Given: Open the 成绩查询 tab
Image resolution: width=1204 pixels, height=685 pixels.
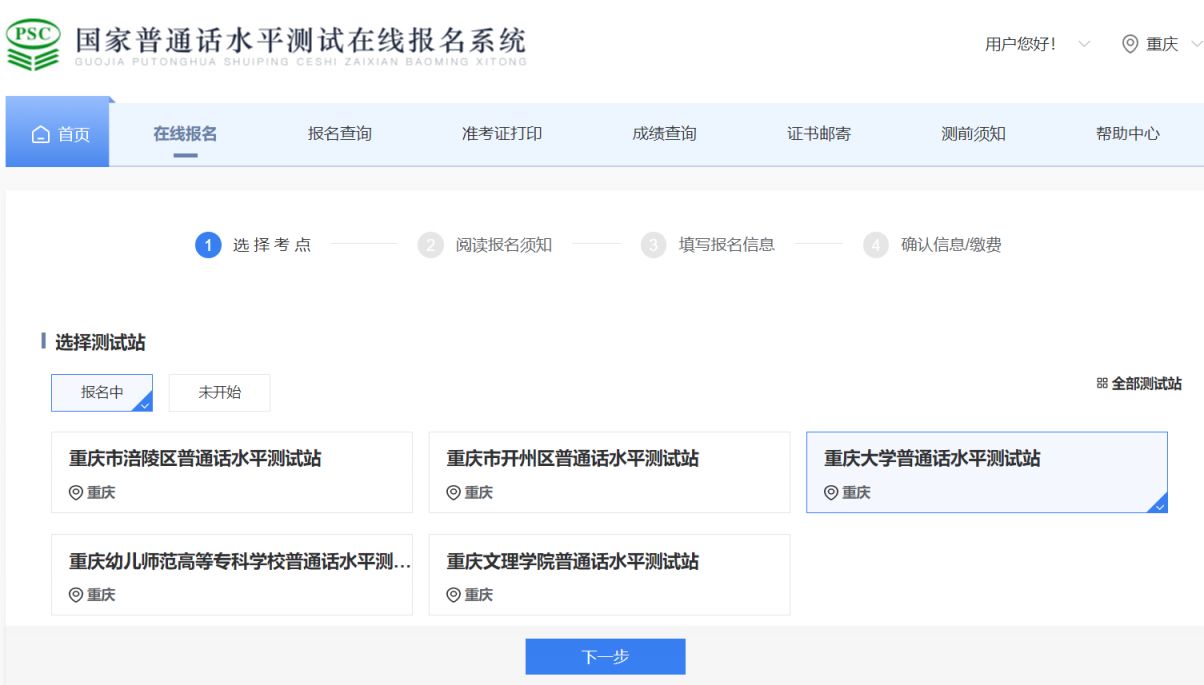Looking at the screenshot, I should [x=664, y=134].
